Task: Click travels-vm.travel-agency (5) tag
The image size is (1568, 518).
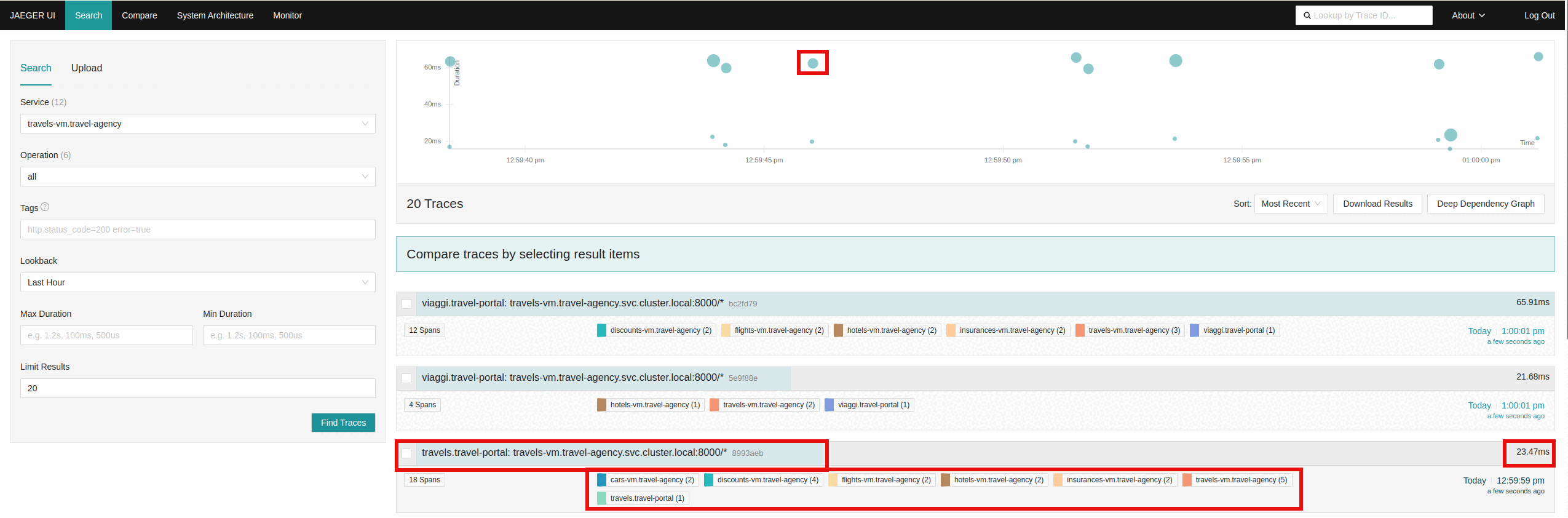Action: (1237, 480)
